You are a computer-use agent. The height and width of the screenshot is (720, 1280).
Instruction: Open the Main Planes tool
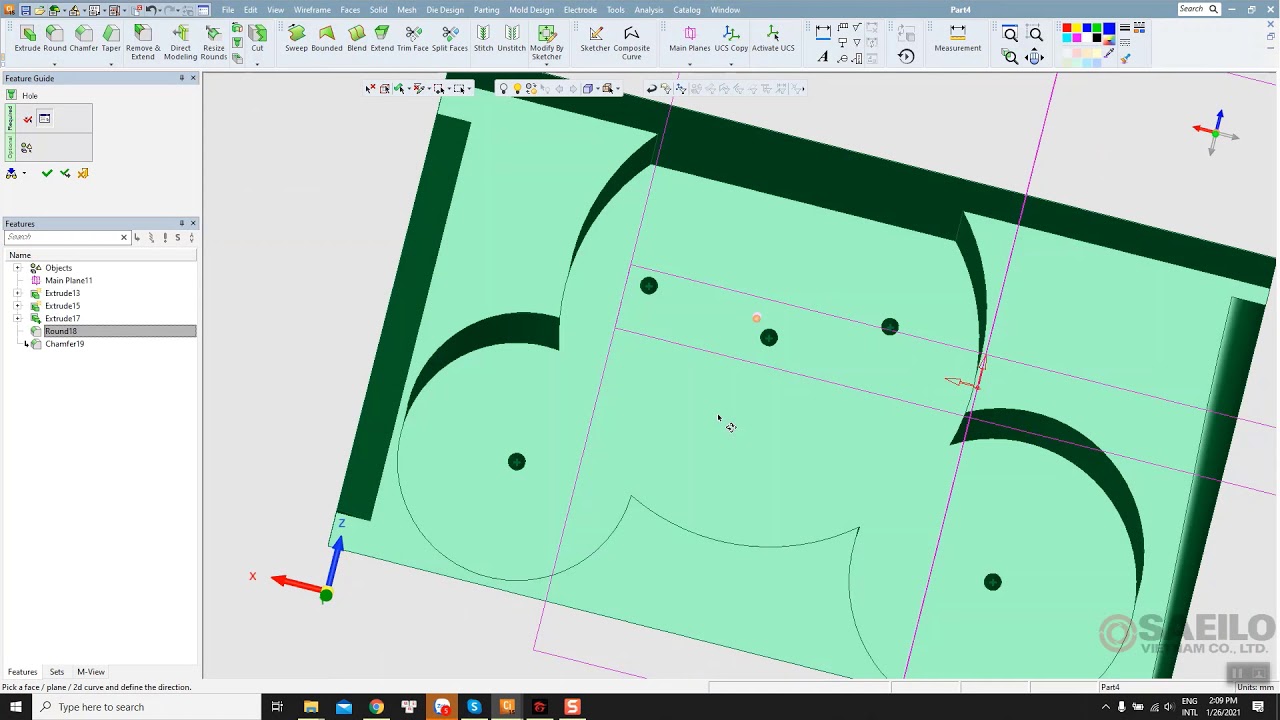690,39
